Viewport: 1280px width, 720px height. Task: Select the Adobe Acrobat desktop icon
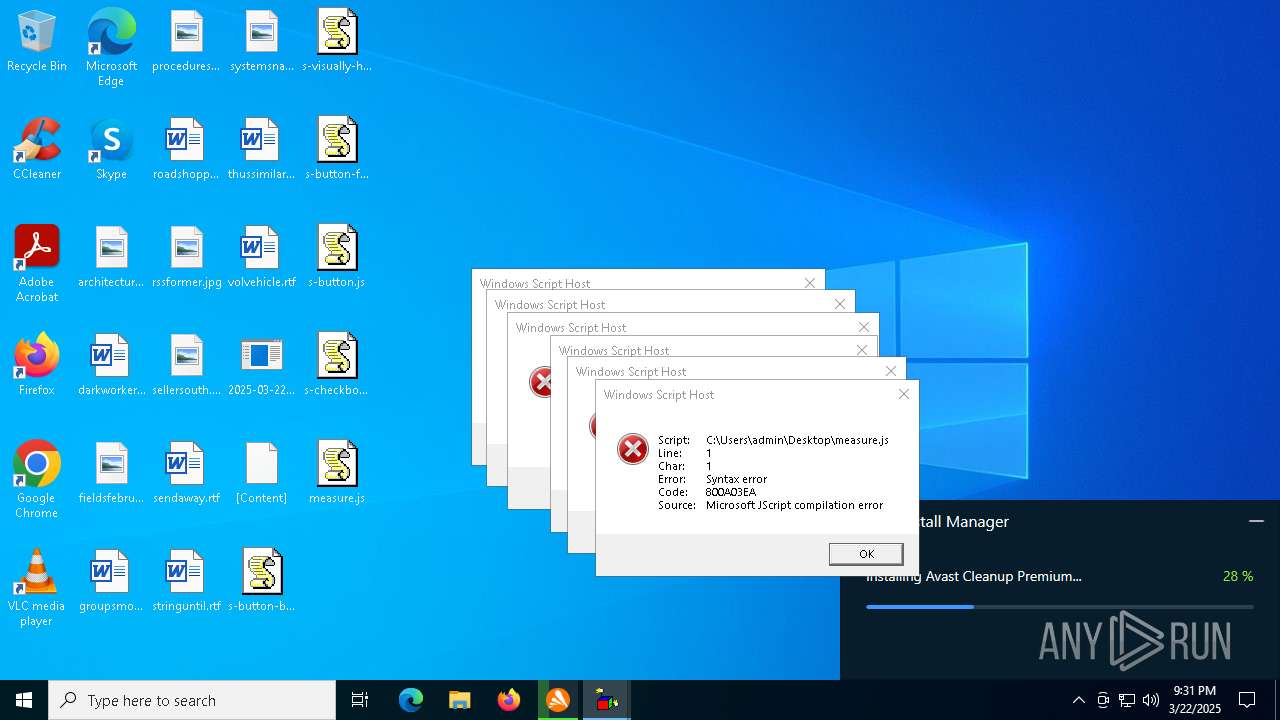(37, 264)
